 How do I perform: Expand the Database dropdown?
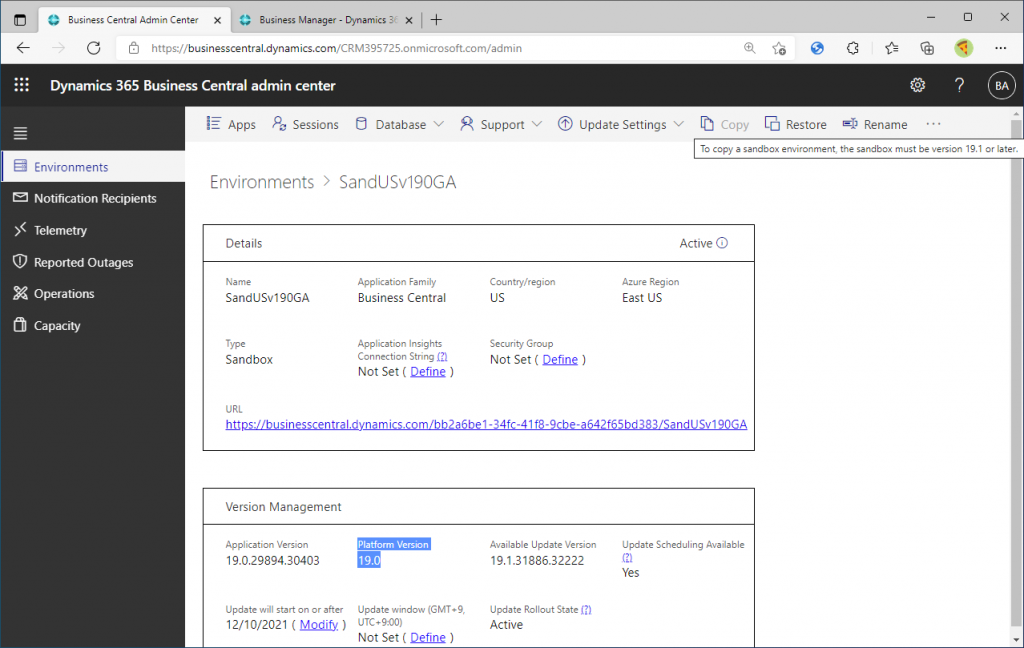tap(400, 124)
